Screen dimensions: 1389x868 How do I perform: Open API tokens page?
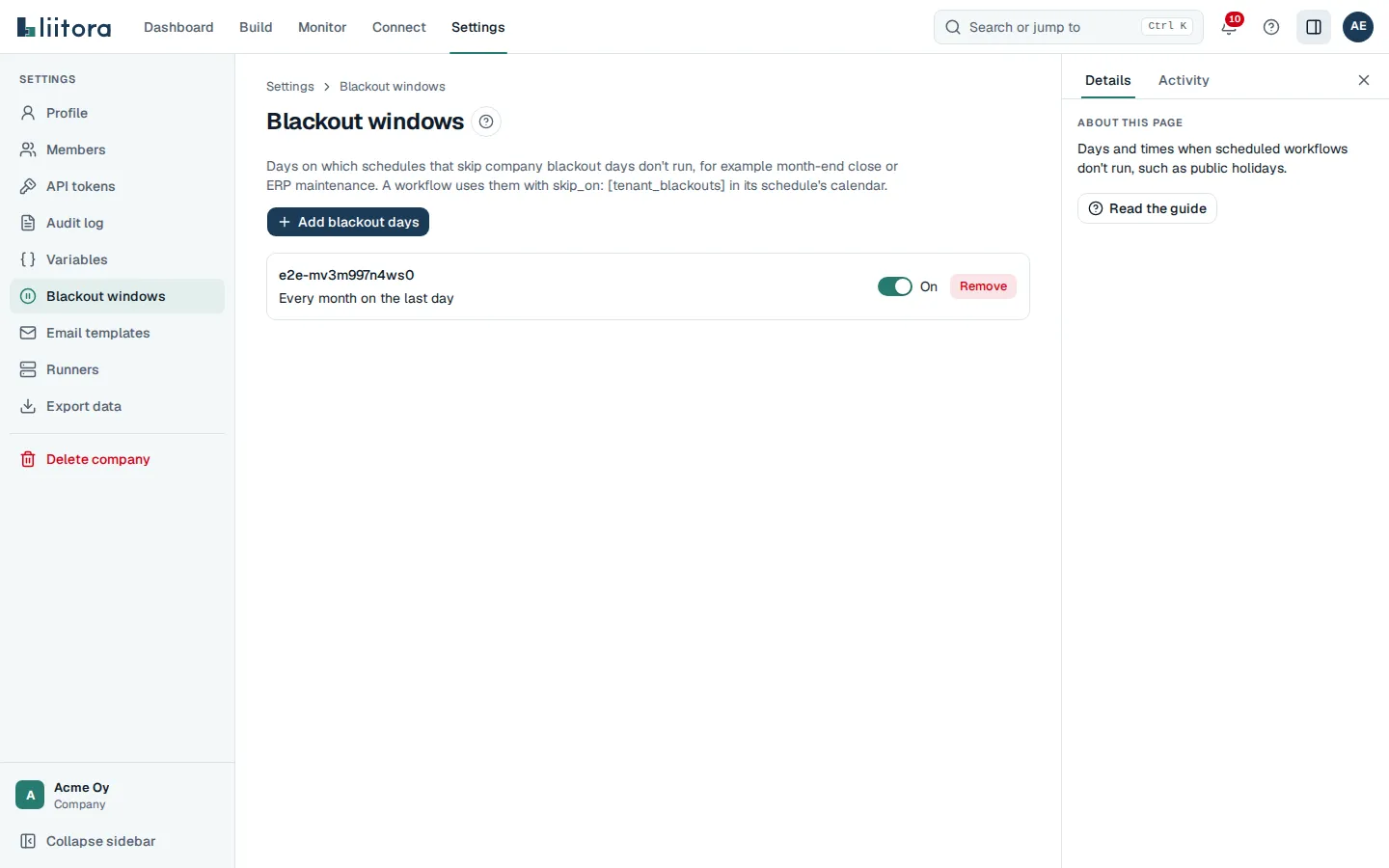click(117, 186)
